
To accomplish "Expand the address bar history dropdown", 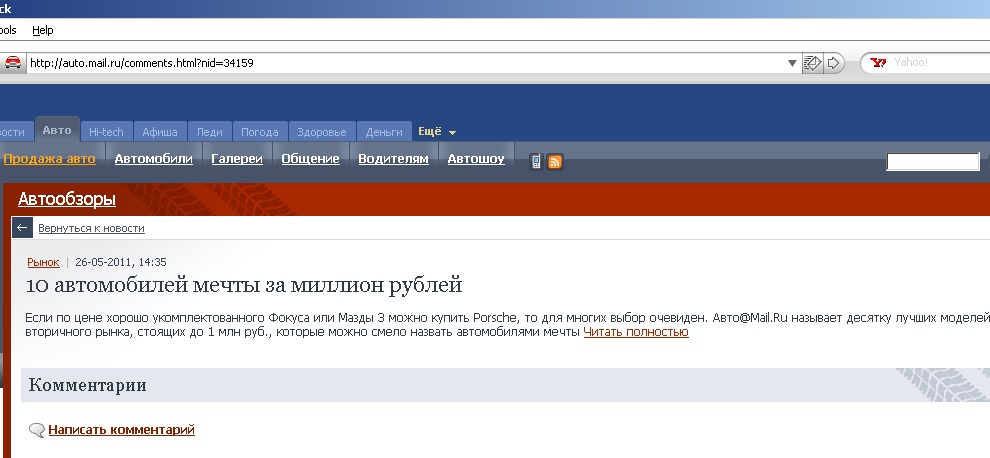I will pyautogui.click(x=792, y=62).
